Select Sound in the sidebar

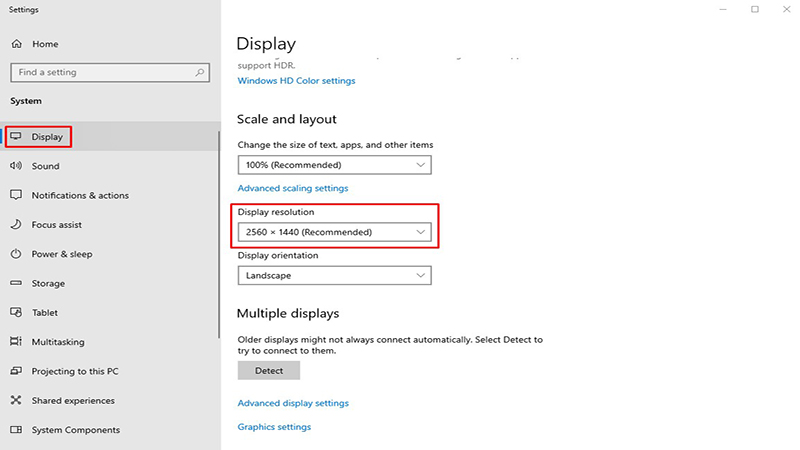click(x=45, y=166)
